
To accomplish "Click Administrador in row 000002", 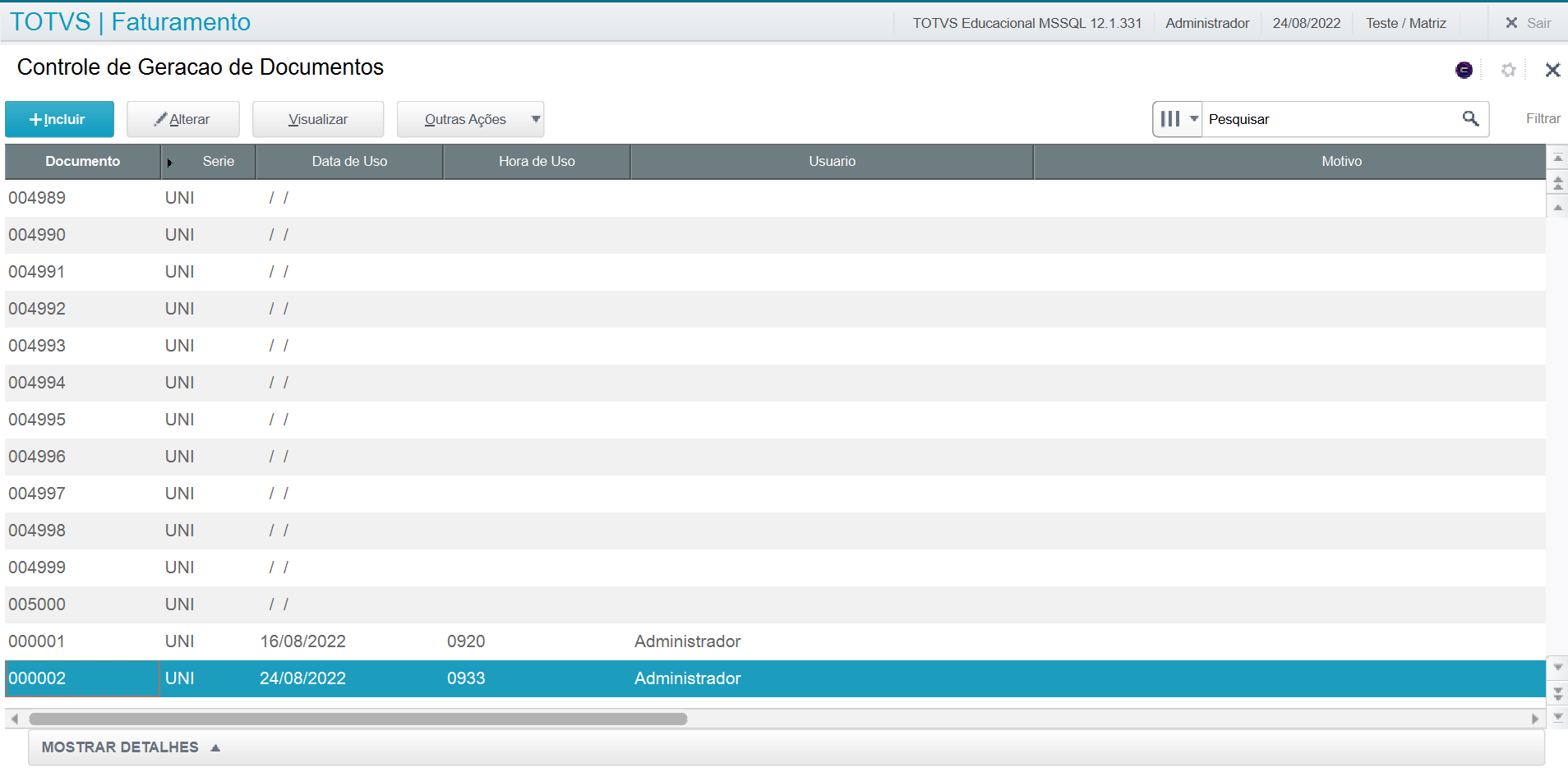I will tap(687, 678).
